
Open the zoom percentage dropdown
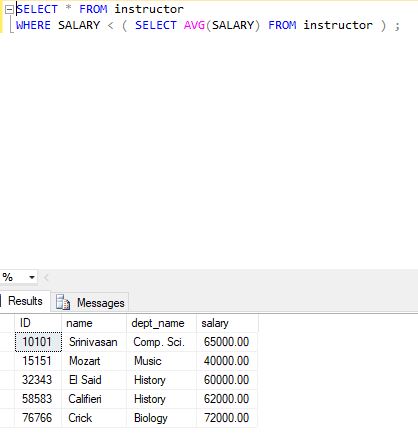point(32,277)
